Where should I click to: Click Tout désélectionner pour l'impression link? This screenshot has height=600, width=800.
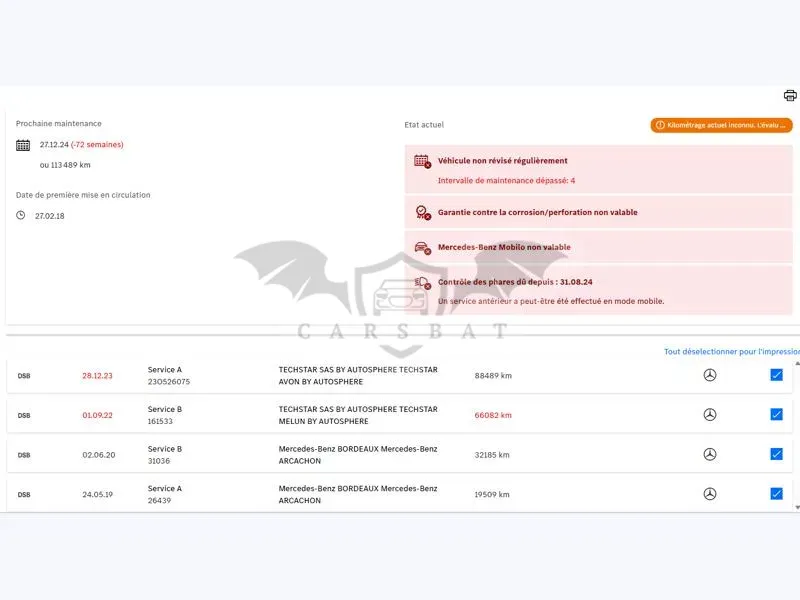tap(732, 352)
